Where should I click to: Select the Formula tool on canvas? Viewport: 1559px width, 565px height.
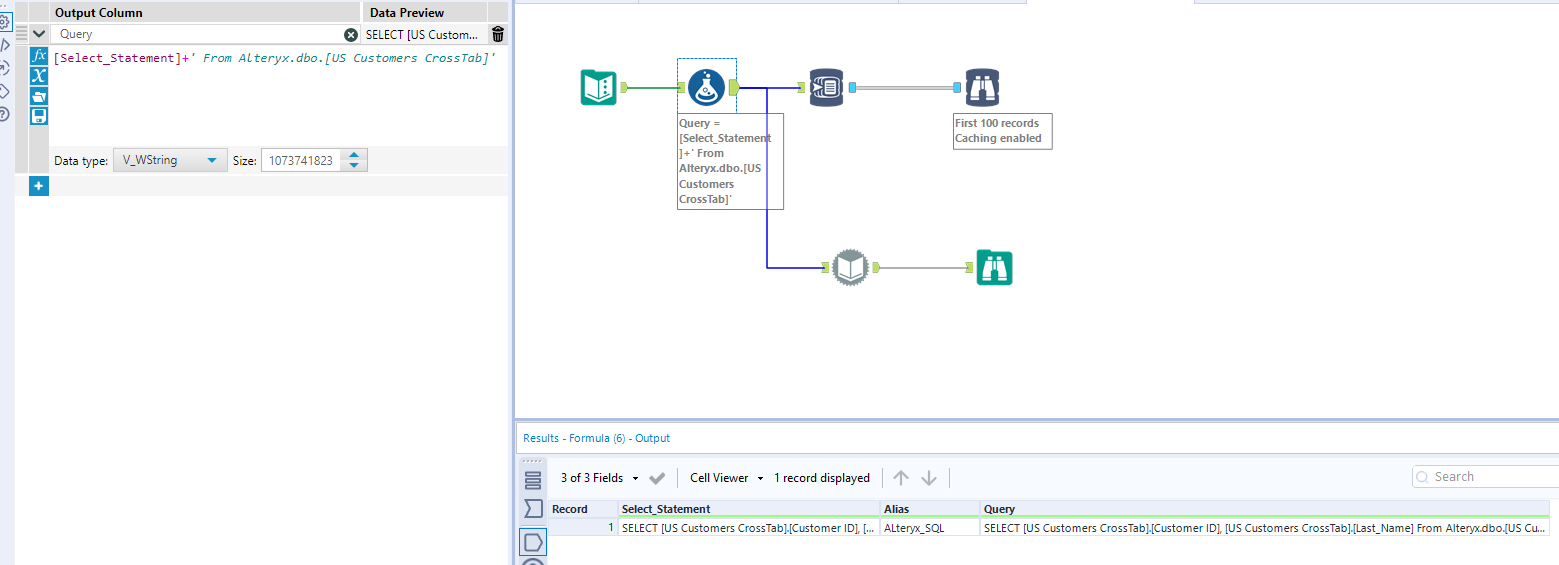[706, 88]
